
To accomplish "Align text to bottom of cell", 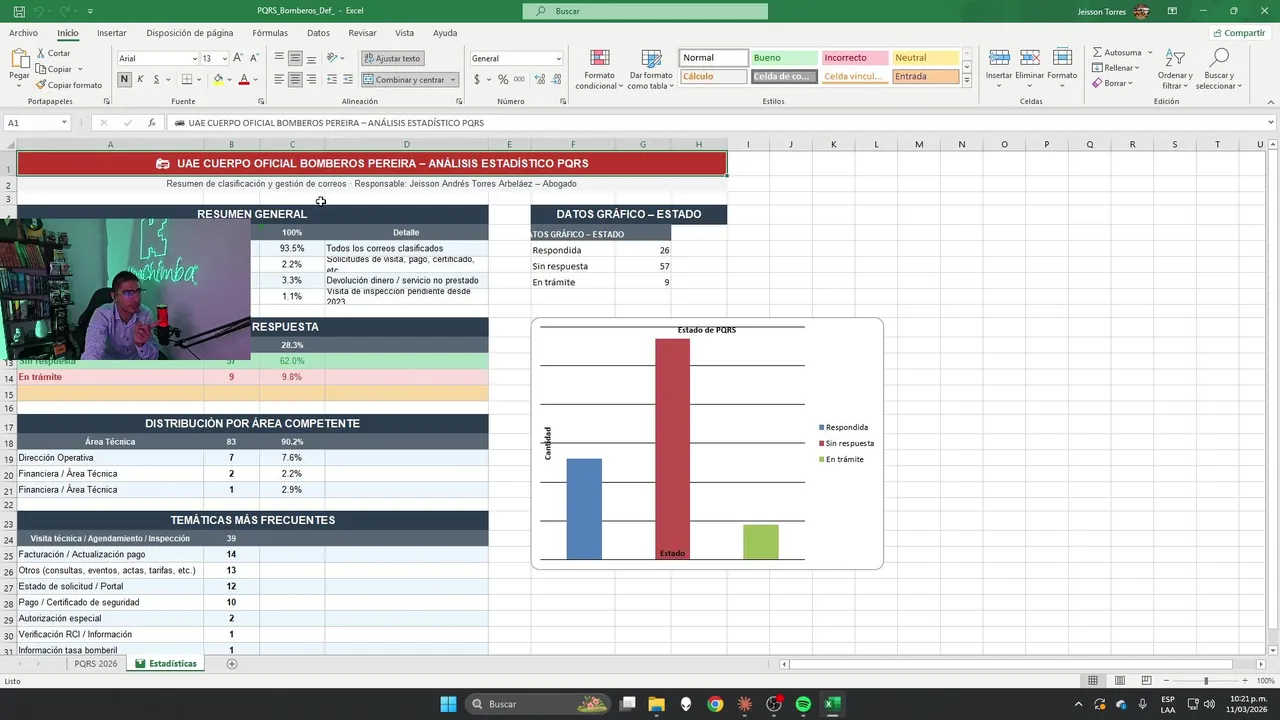I will coord(311,58).
